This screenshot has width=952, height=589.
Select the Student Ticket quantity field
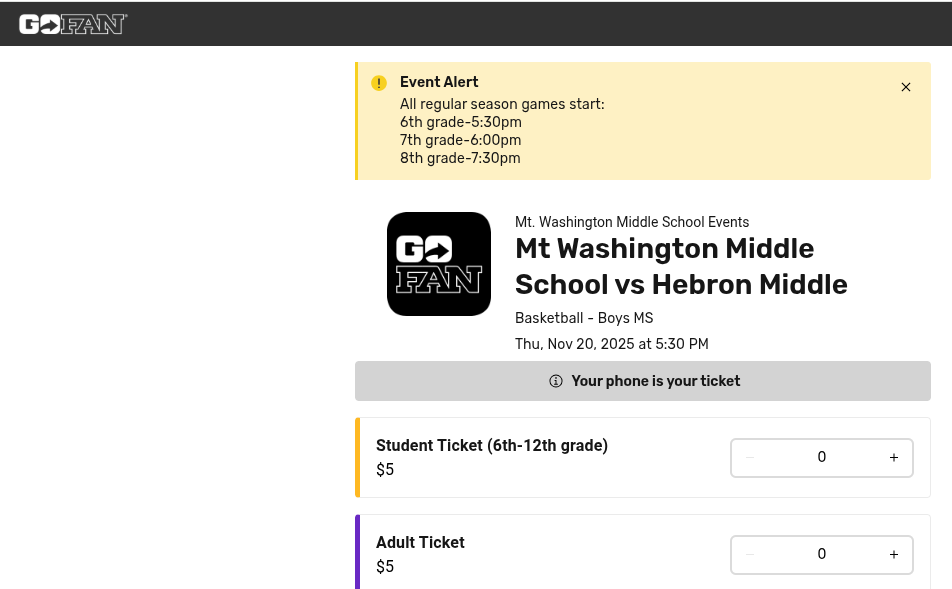pyautogui.click(x=822, y=458)
